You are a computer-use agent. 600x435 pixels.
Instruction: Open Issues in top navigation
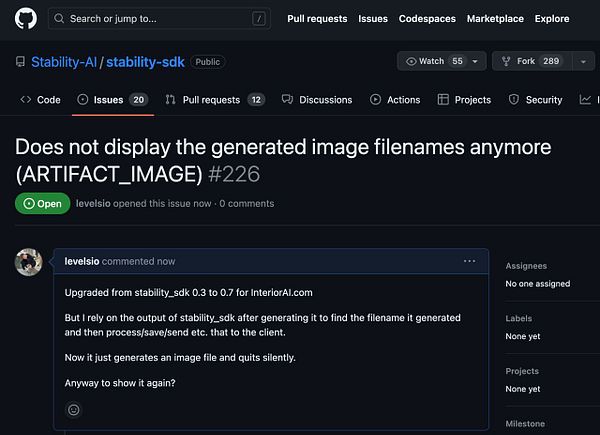click(x=373, y=18)
